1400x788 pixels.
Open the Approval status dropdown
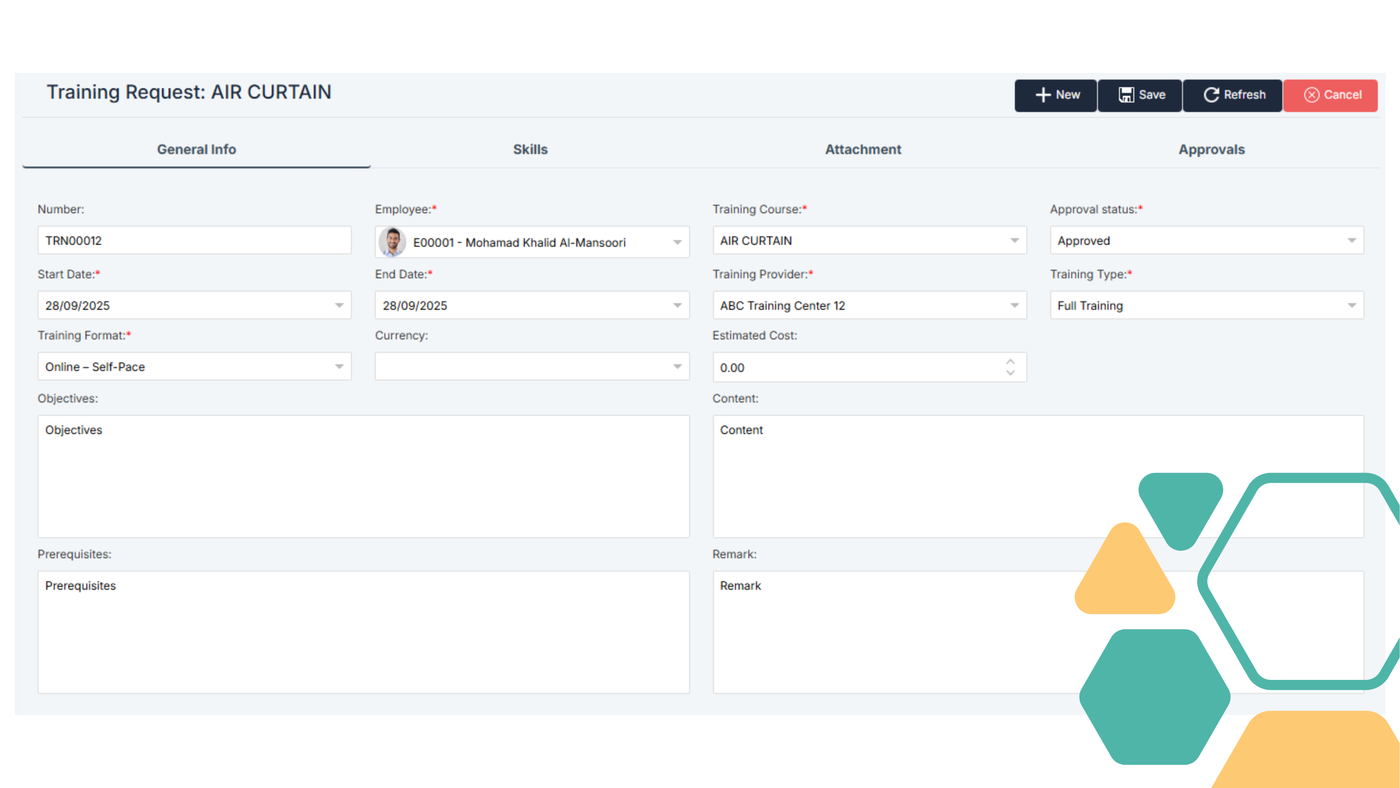click(1352, 241)
